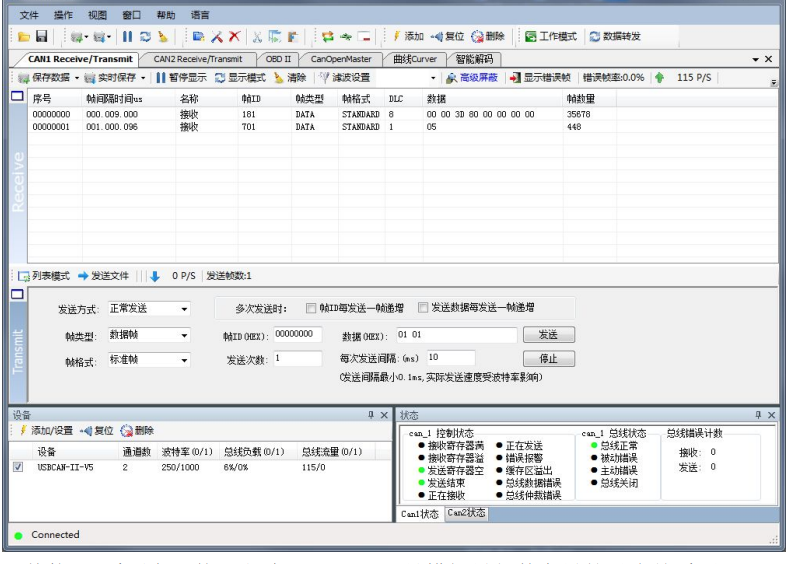Select row with frame ID 181
The width and height of the screenshot is (795, 564).
tap(403, 115)
